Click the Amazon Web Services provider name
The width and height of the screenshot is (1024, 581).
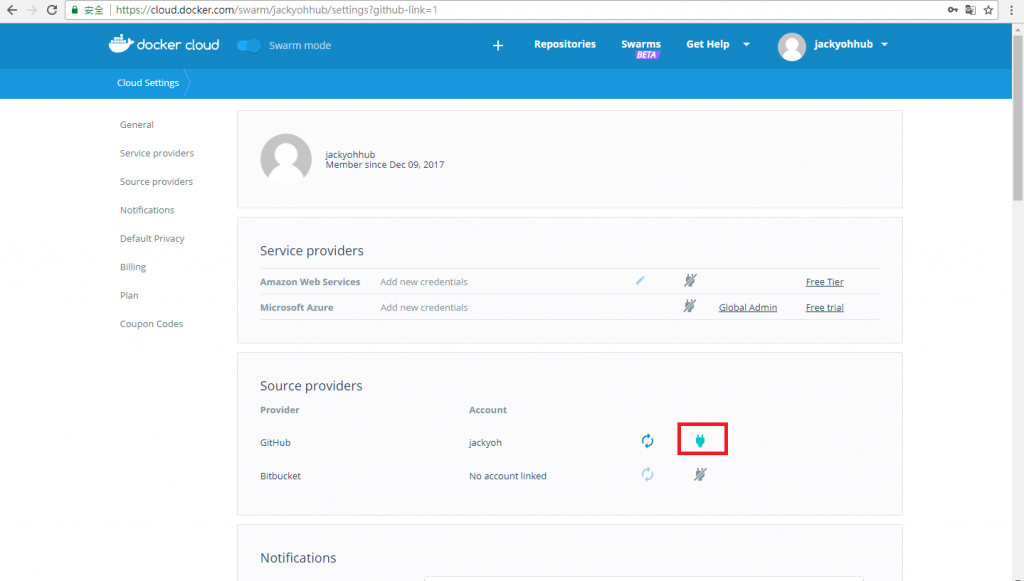[x=310, y=282]
